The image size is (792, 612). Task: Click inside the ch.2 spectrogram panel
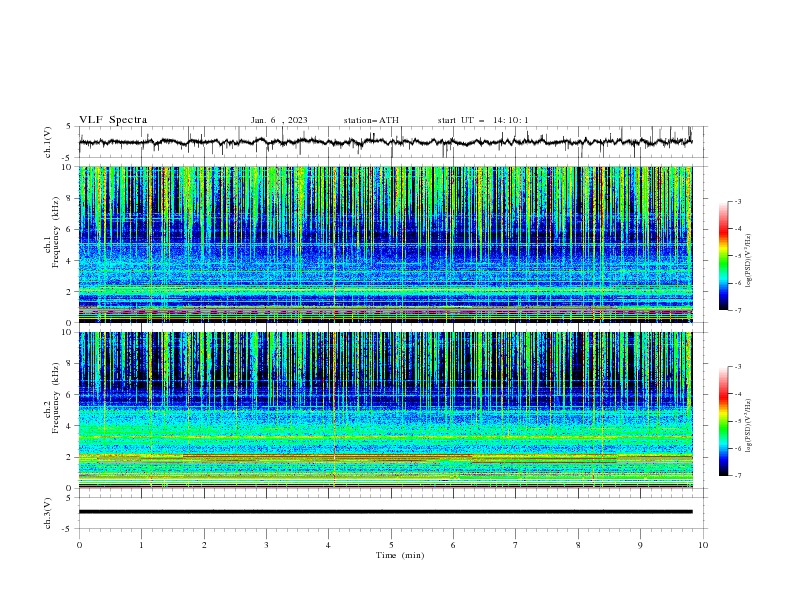point(385,410)
